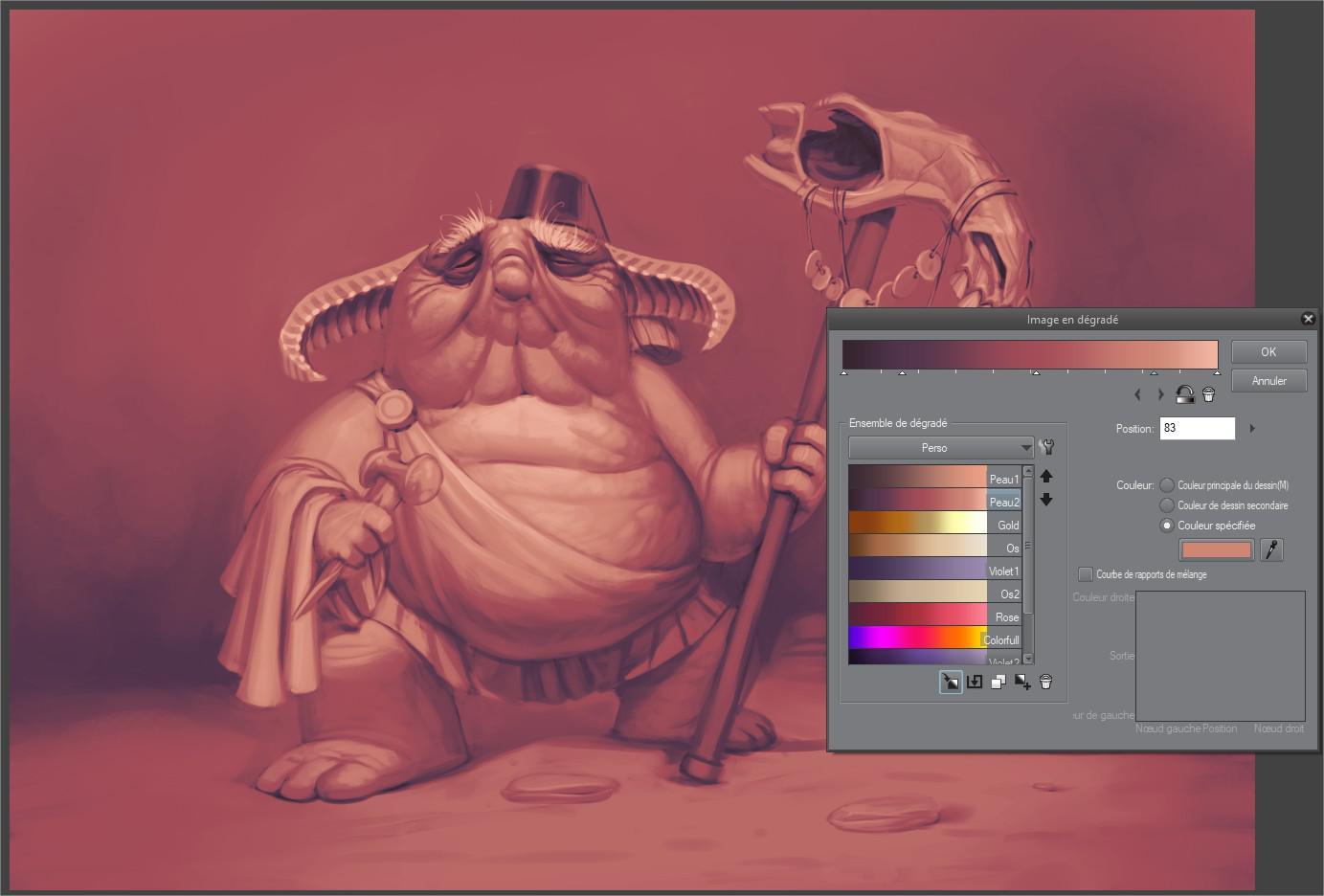Confirm with the OK button
The width and height of the screenshot is (1324, 896).
tap(1268, 351)
